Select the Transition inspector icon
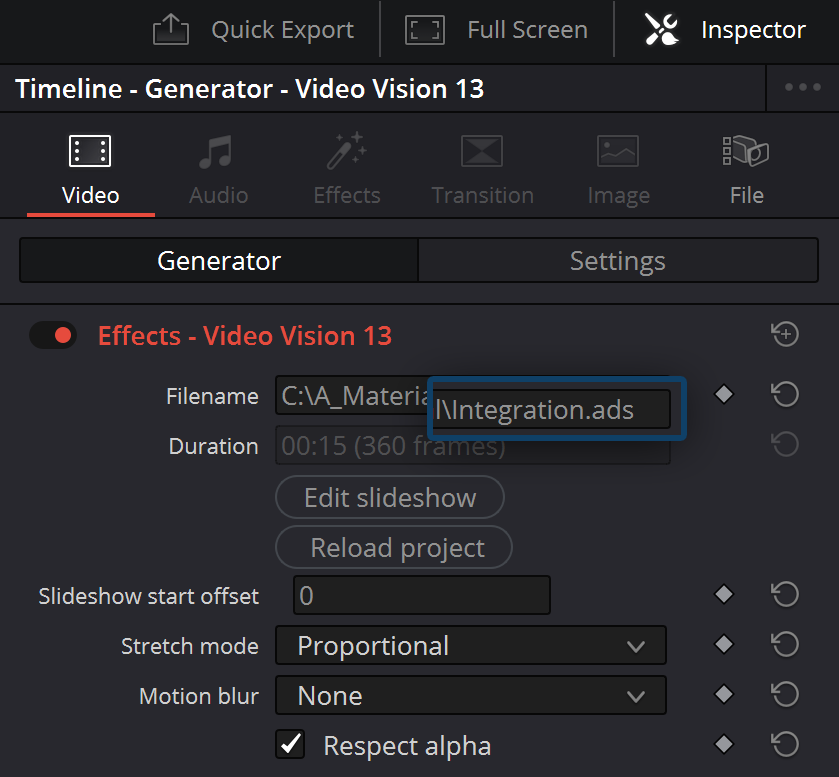Screen dimensions: 839x777 coord(482,165)
